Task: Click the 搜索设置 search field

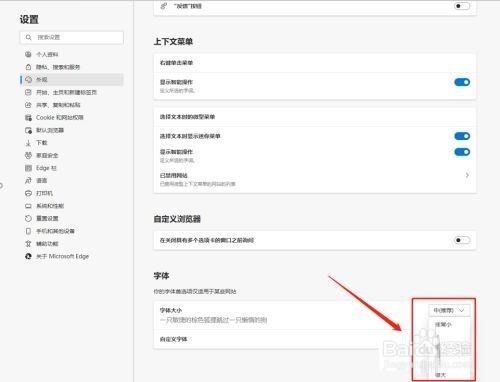Action: tap(72, 37)
